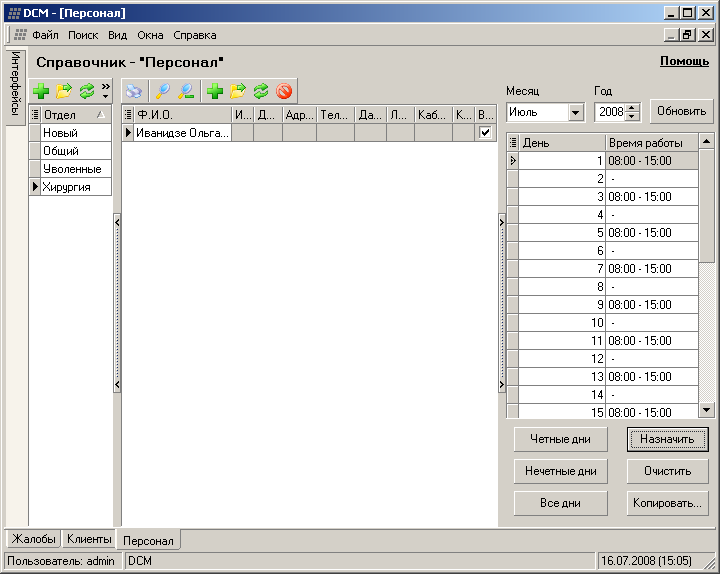Switch to the Клиенты tab

(x=89, y=539)
